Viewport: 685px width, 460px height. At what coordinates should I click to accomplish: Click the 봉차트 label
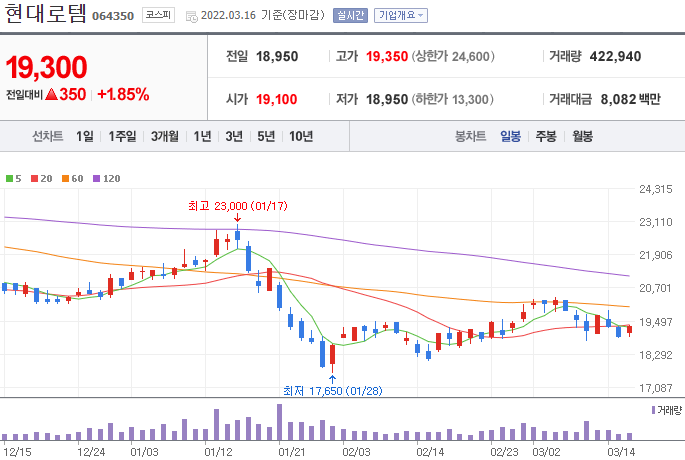pos(471,136)
